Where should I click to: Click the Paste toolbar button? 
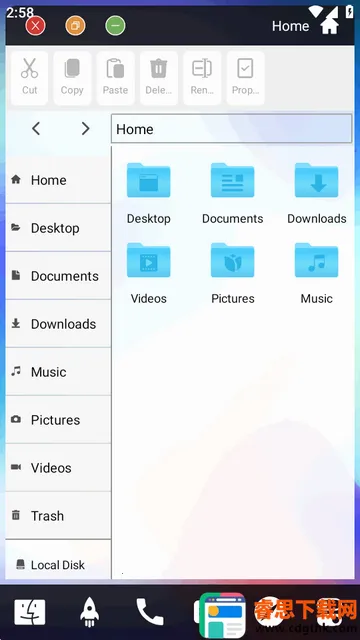[x=115, y=78]
